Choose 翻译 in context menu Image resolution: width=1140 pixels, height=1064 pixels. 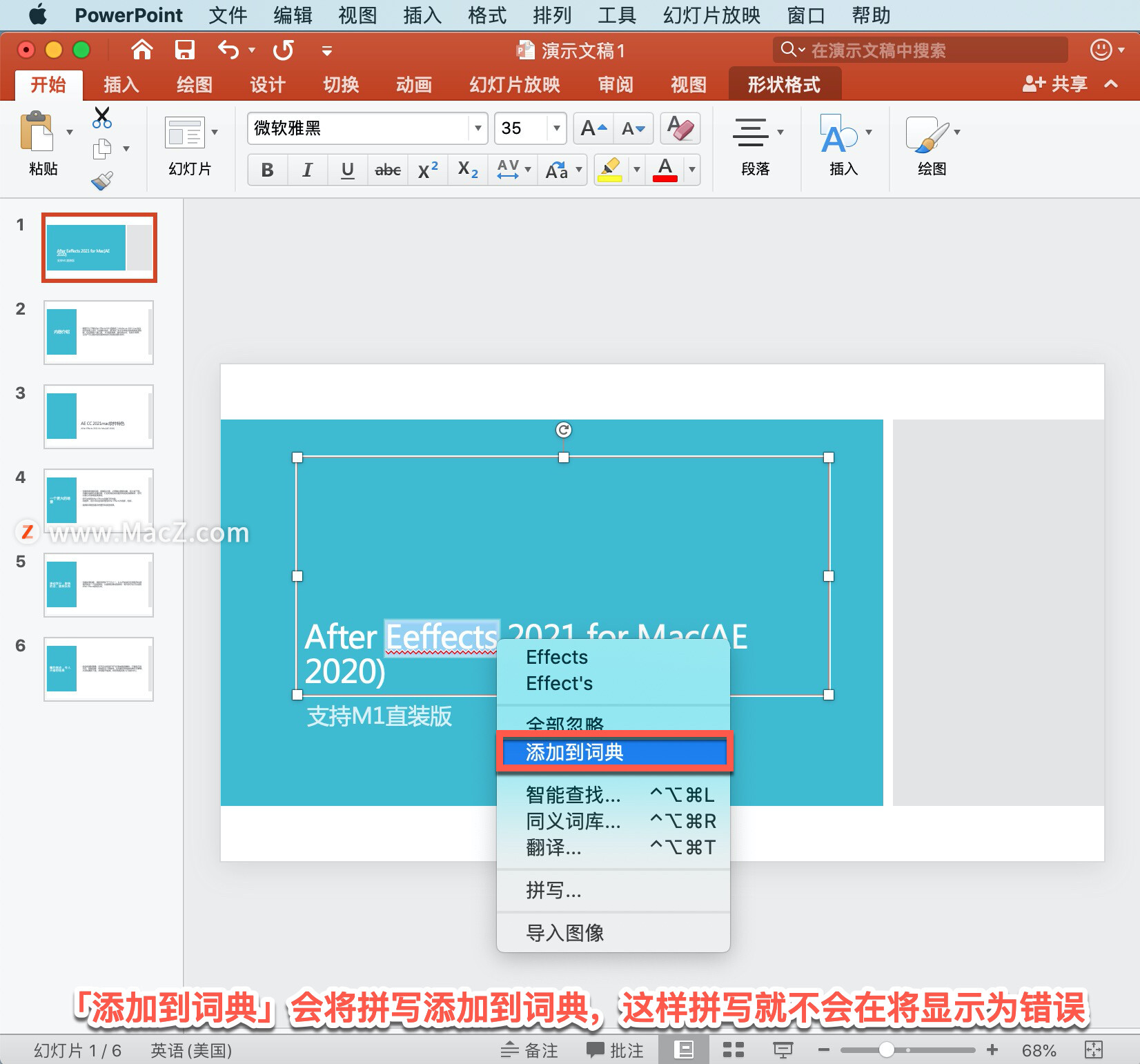point(613,847)
